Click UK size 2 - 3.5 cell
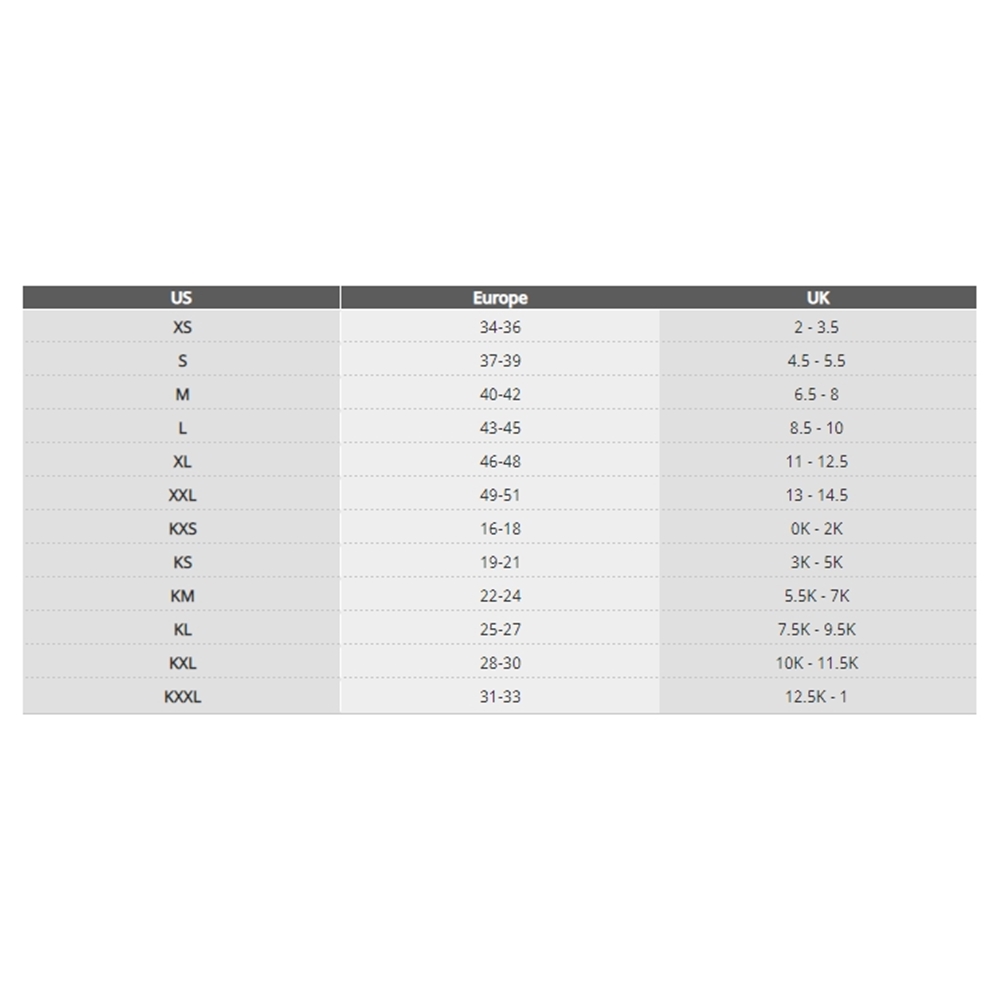 click(817, 327)
